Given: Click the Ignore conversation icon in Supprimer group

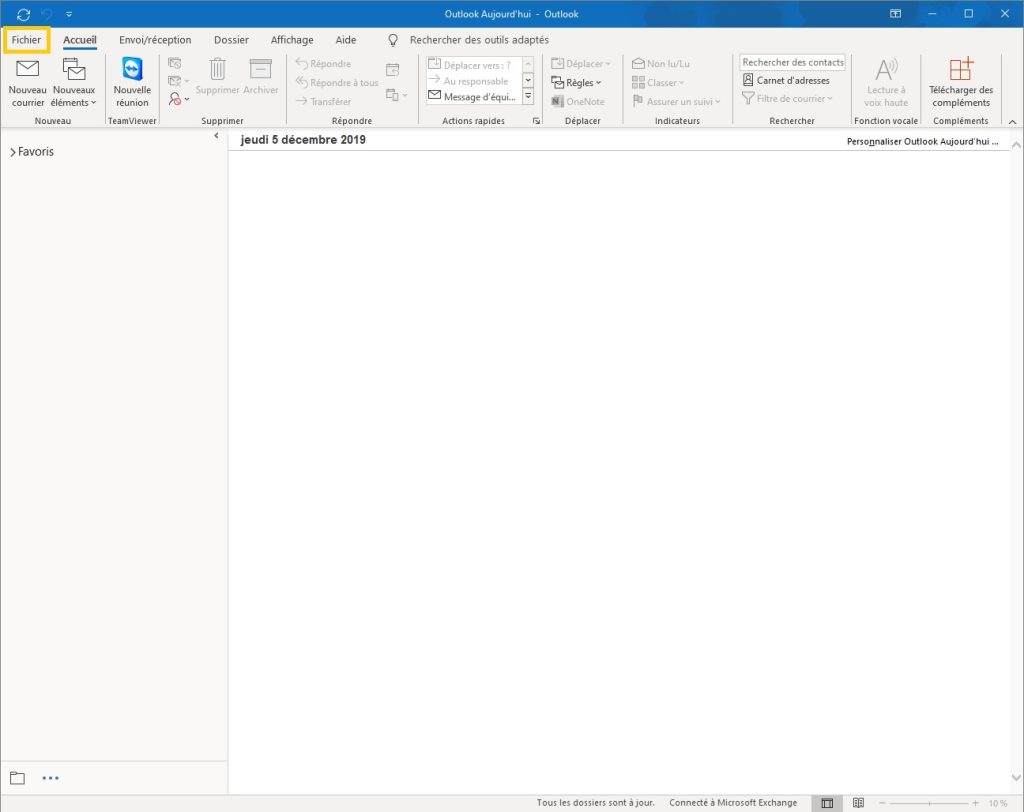Looking at the screenshot, I should tap(174, 63).
